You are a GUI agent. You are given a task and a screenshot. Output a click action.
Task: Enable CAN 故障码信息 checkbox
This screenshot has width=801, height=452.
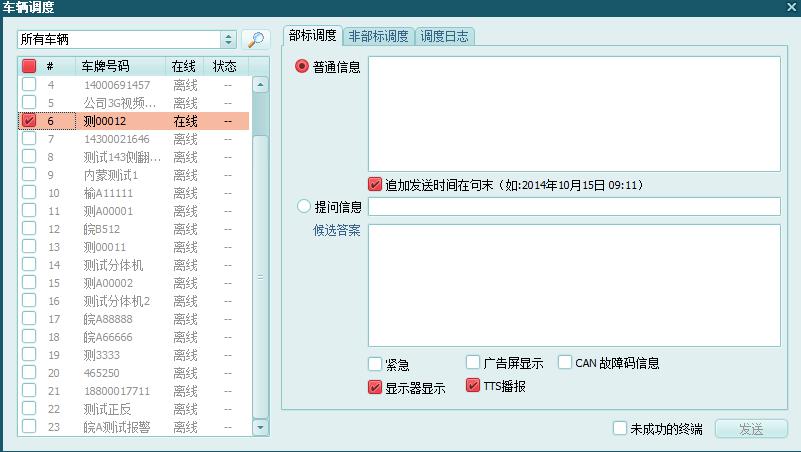[x=565, y=363]
